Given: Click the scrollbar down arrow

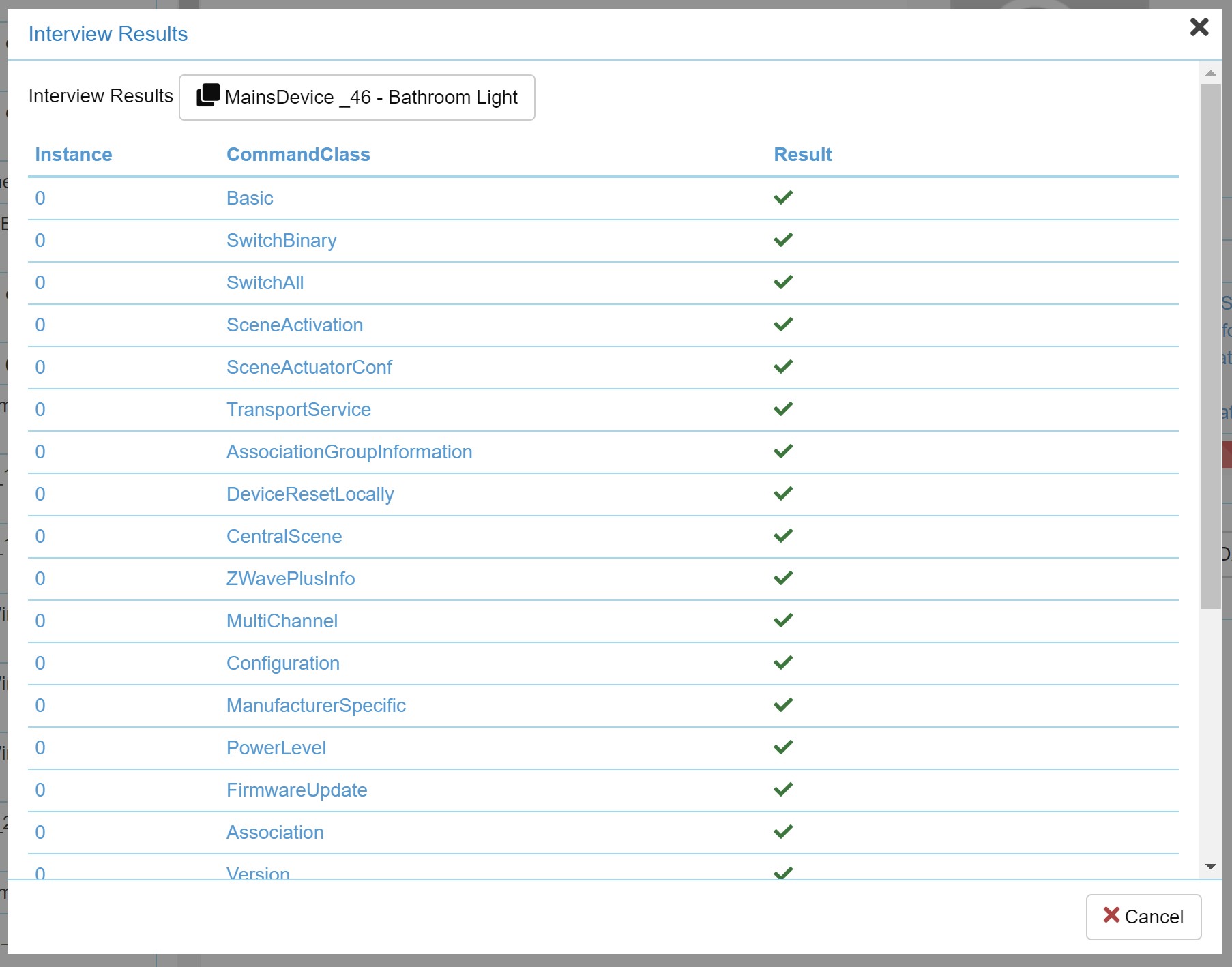Looking at the screenshot, I should tap(1211, 867).
